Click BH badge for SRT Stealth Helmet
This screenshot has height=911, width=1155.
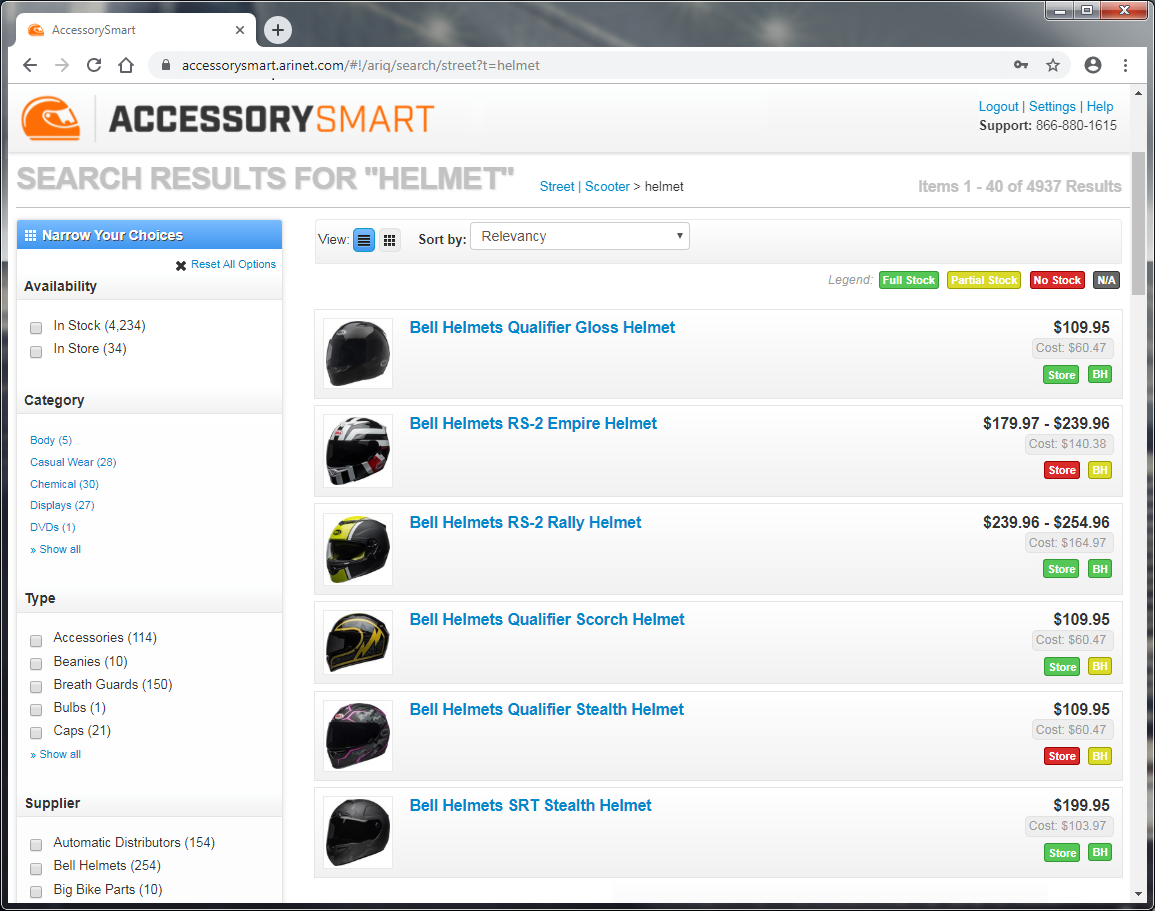[1100, 852]
